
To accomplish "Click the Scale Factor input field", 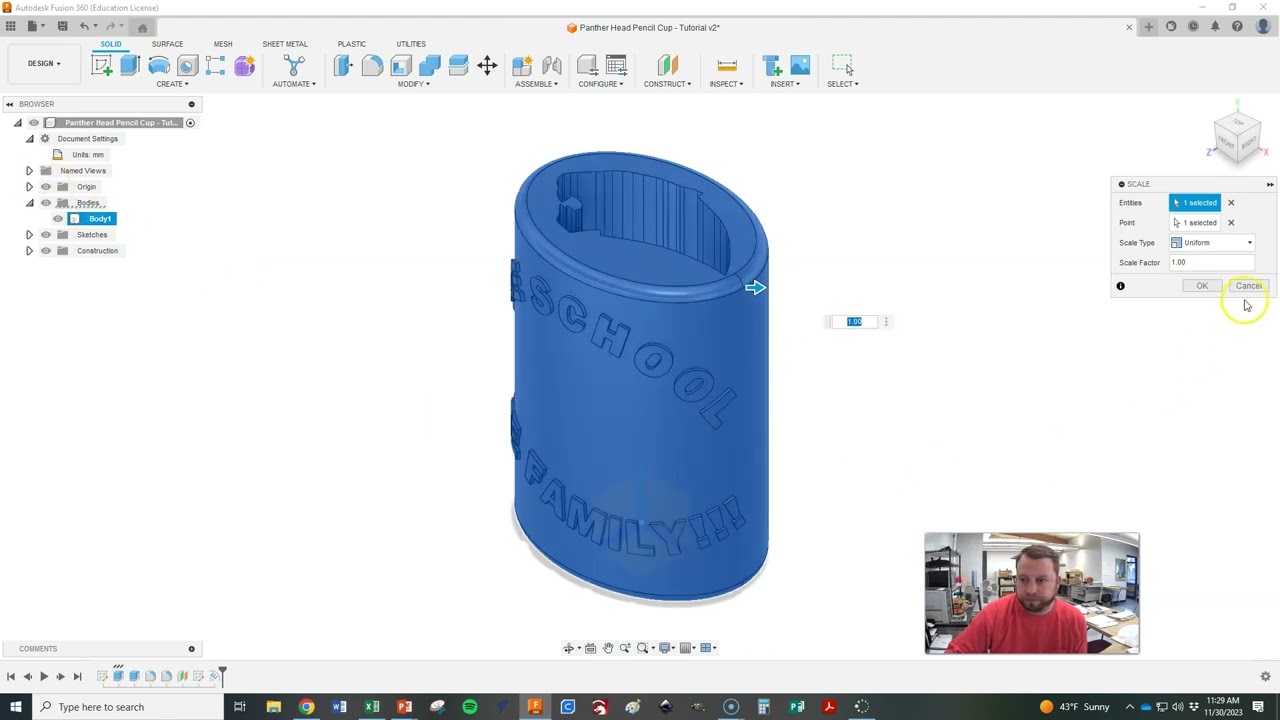I will [x=1211, y=263].
